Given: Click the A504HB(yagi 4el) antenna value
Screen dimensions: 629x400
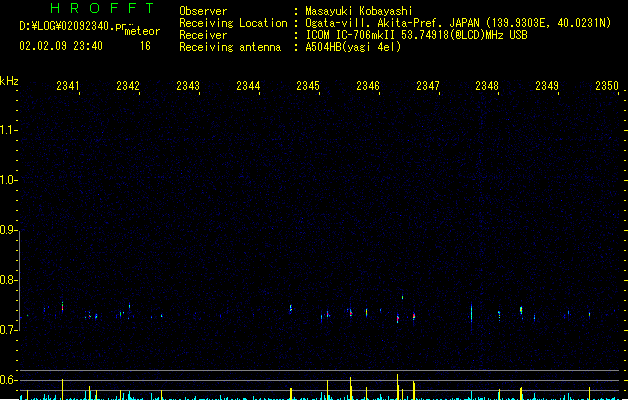Looking at the screenshot, I should point(353,47).
